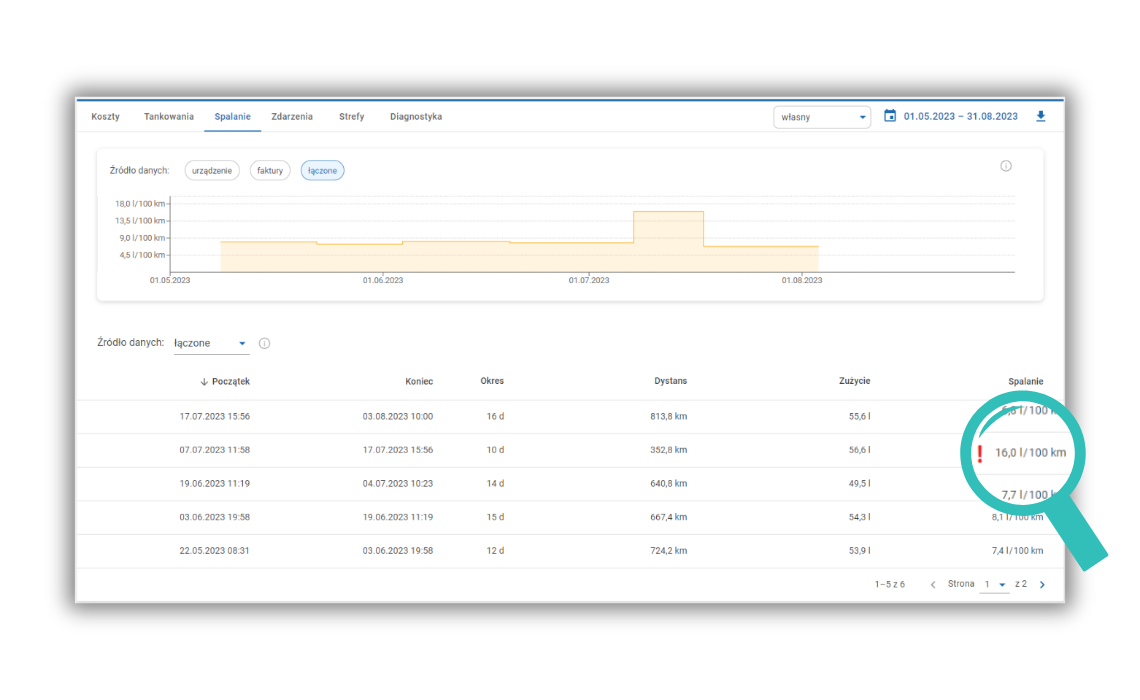Click the download report icon
This screenshot has width=1140, height=700.
click(1040, 116)
